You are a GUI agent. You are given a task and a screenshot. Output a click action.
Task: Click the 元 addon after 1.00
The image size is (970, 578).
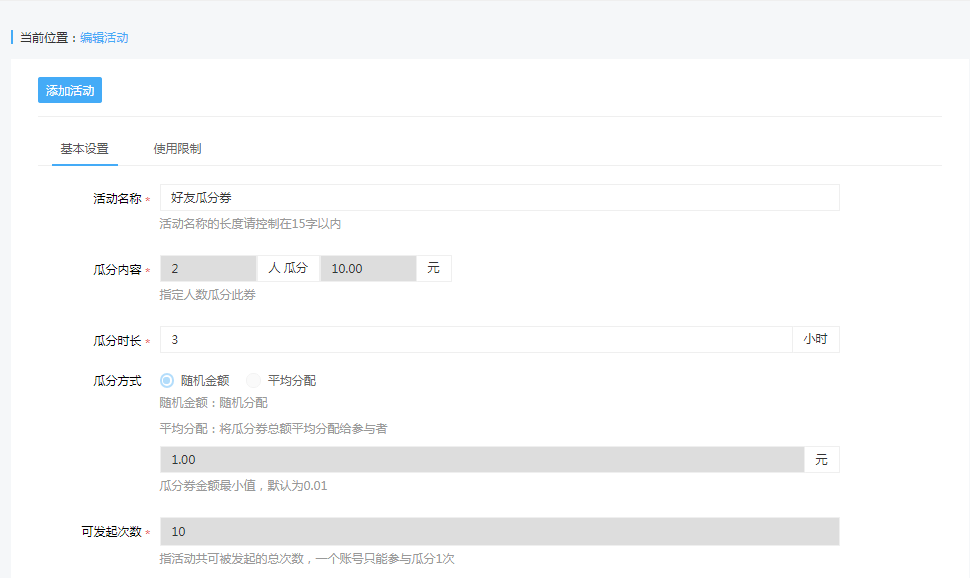[x=822, y=460]
